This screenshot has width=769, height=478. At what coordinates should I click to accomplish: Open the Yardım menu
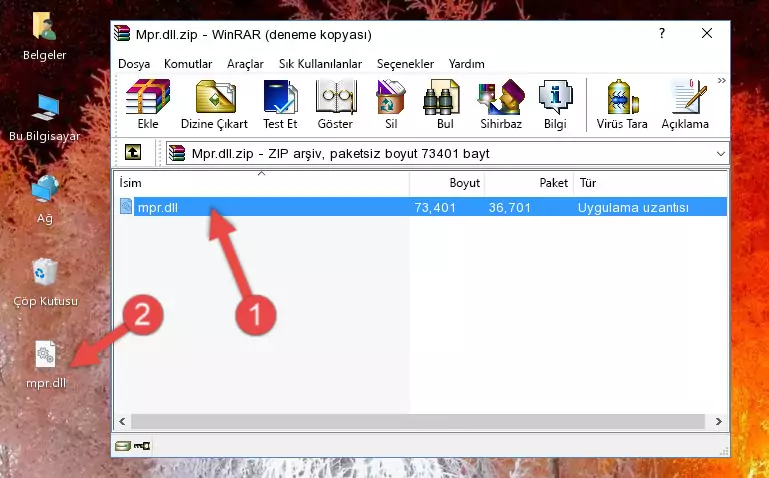pos(466,64)
